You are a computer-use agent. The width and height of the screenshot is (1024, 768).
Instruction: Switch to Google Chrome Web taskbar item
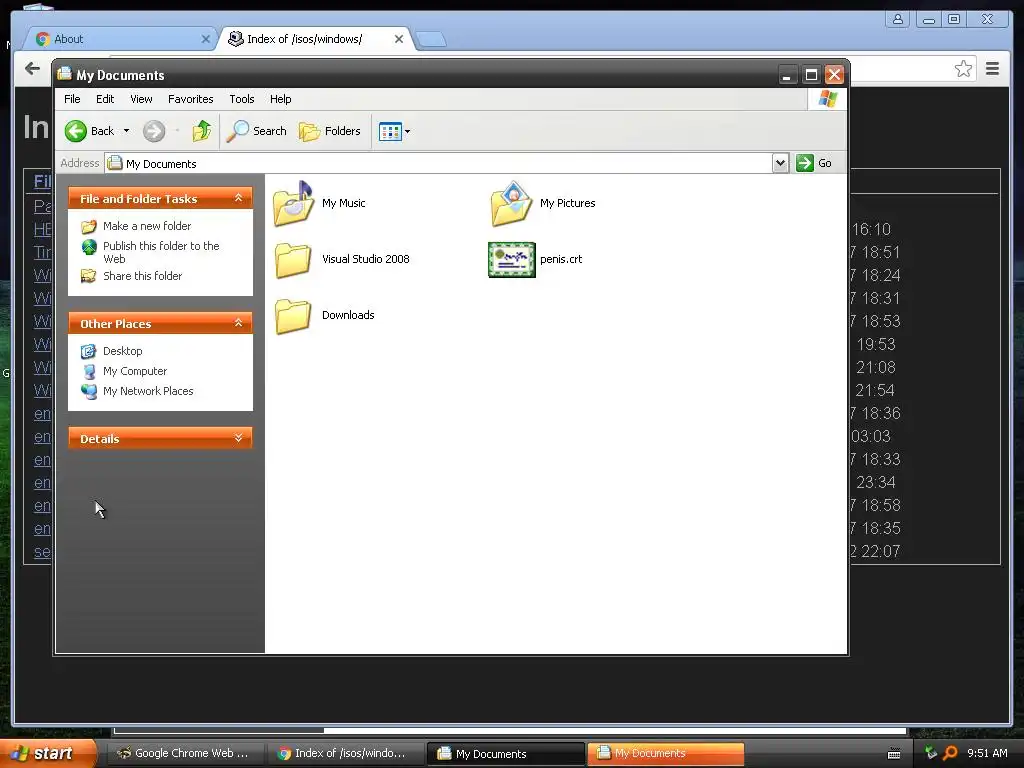pos(185,754)
